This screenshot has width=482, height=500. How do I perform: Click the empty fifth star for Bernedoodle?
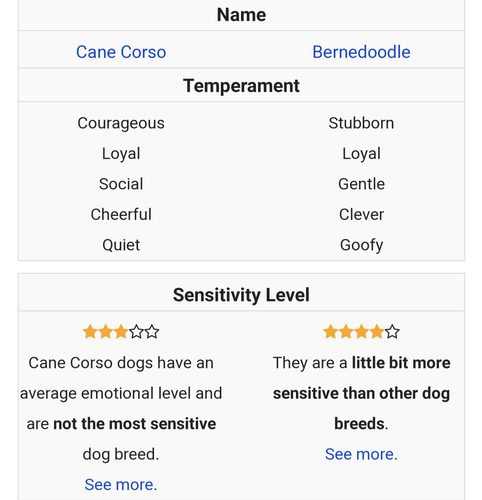(x=392, y=332)
